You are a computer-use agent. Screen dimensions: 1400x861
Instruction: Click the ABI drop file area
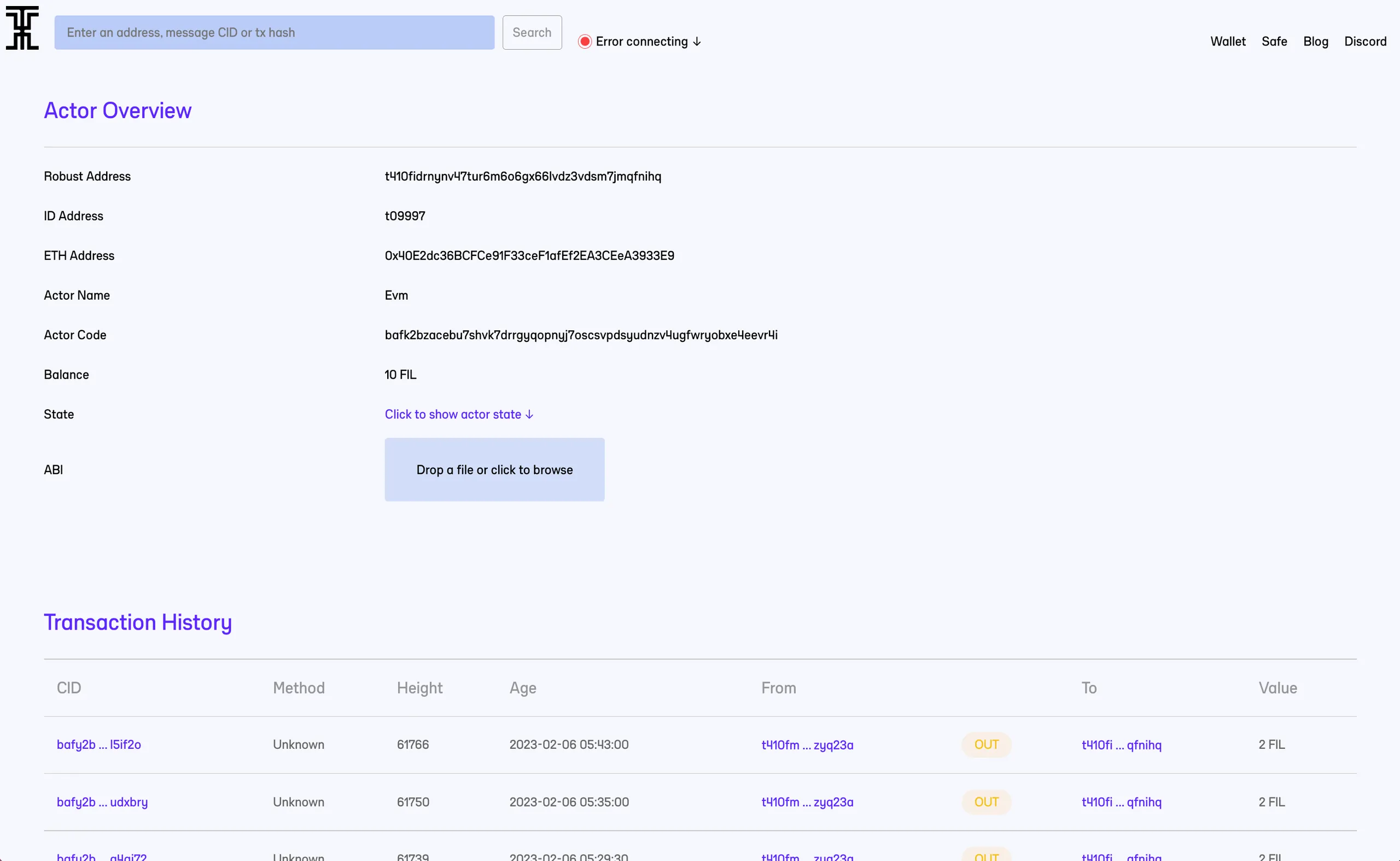494,470
